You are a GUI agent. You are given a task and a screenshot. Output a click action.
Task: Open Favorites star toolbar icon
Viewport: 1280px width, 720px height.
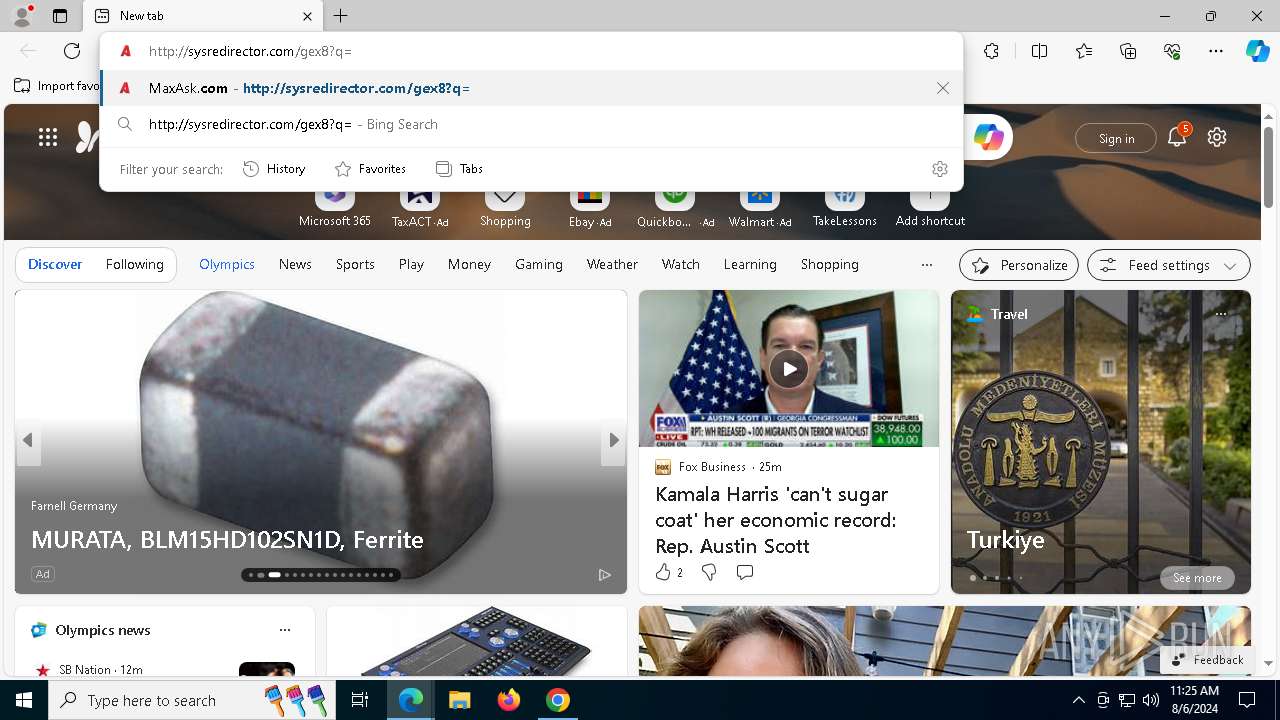pos(1084,51)
